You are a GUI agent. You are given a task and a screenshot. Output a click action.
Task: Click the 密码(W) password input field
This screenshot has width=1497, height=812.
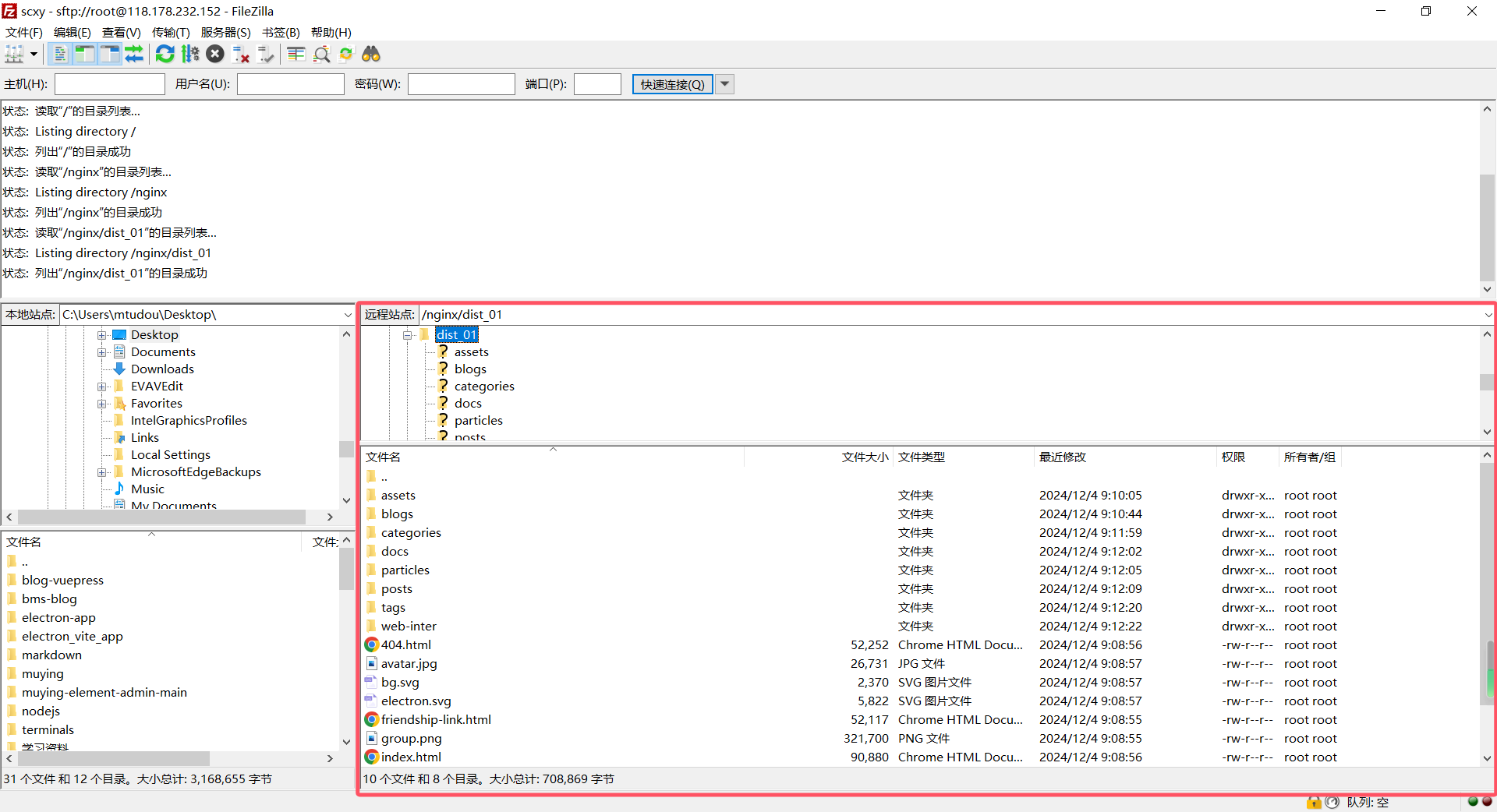(462, 84)
